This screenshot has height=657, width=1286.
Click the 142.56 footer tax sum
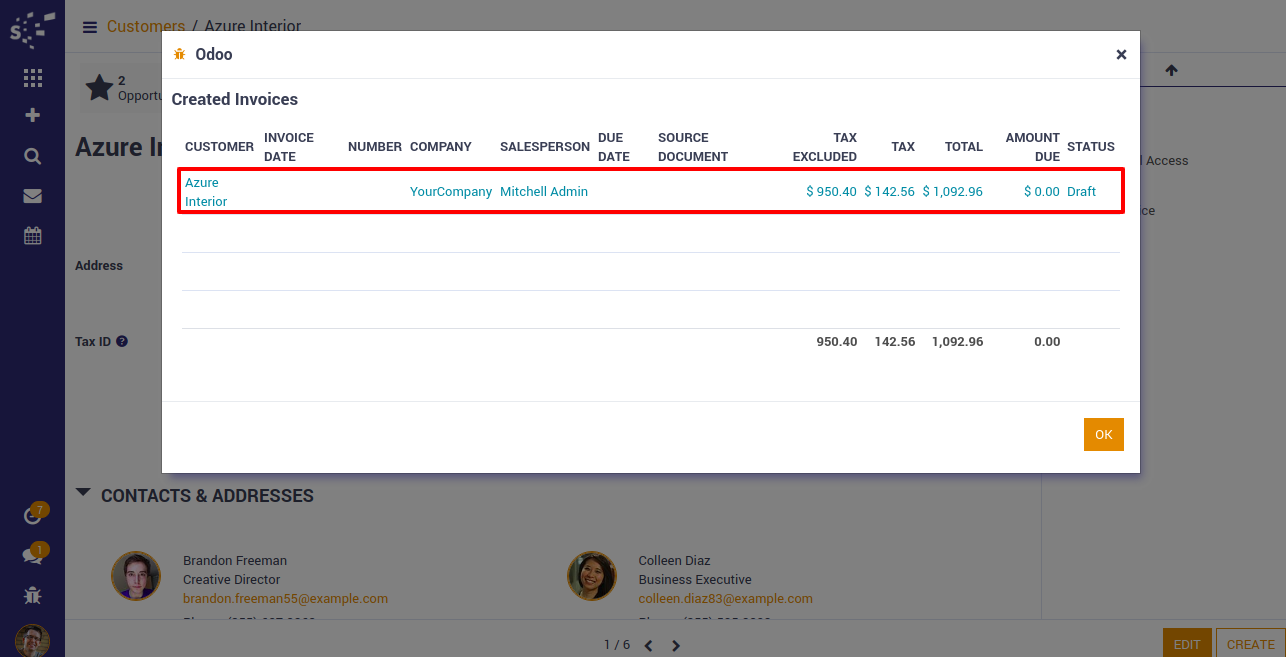pos(895,342)
